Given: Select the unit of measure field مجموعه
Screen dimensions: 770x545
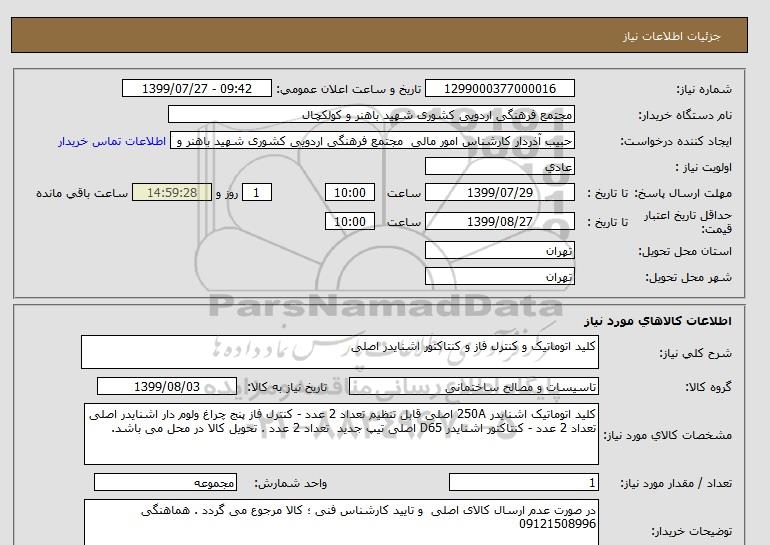Looking at the screenshot, I should tap(165, 482).
